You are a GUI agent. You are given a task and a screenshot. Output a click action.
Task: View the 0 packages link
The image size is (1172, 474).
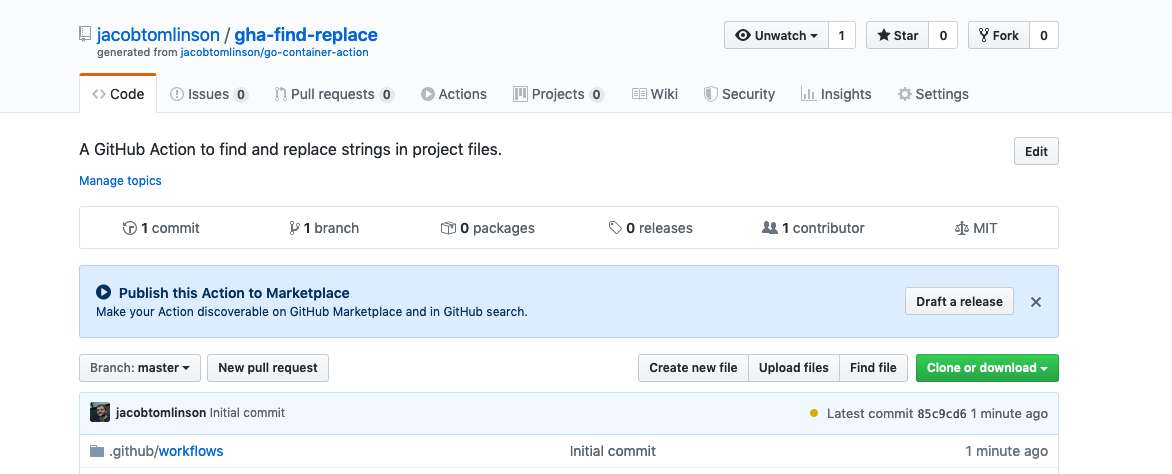tap(488, 228)
